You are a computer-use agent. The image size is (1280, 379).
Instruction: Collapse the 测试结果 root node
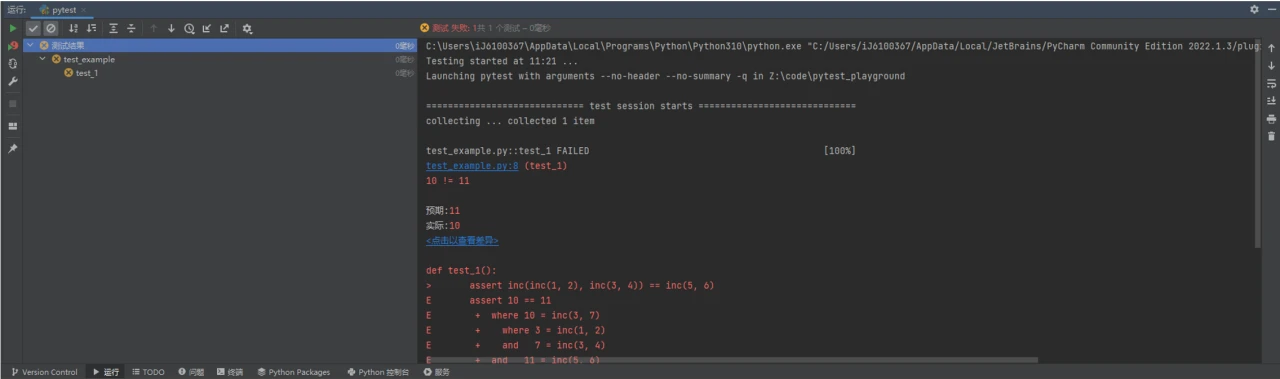31,45
